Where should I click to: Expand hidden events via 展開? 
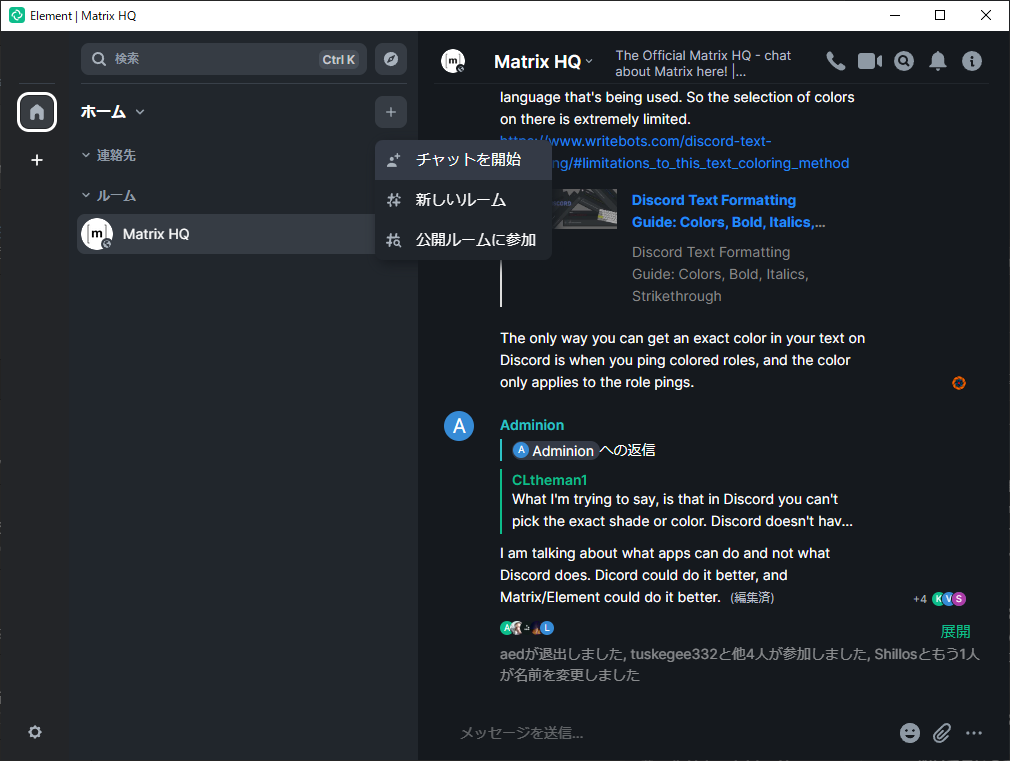tap(954, 631)
